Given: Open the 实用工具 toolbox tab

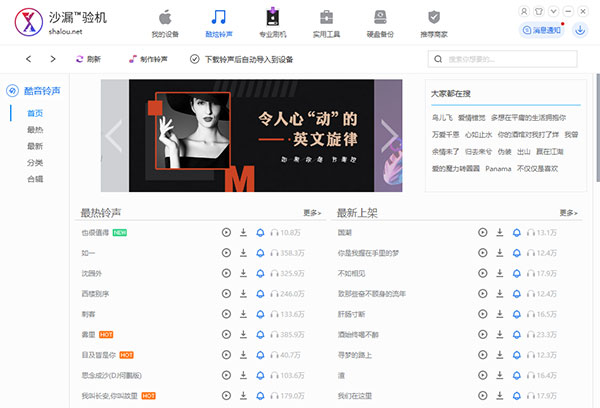Looking at the screenshot, I should pos(326,24).
